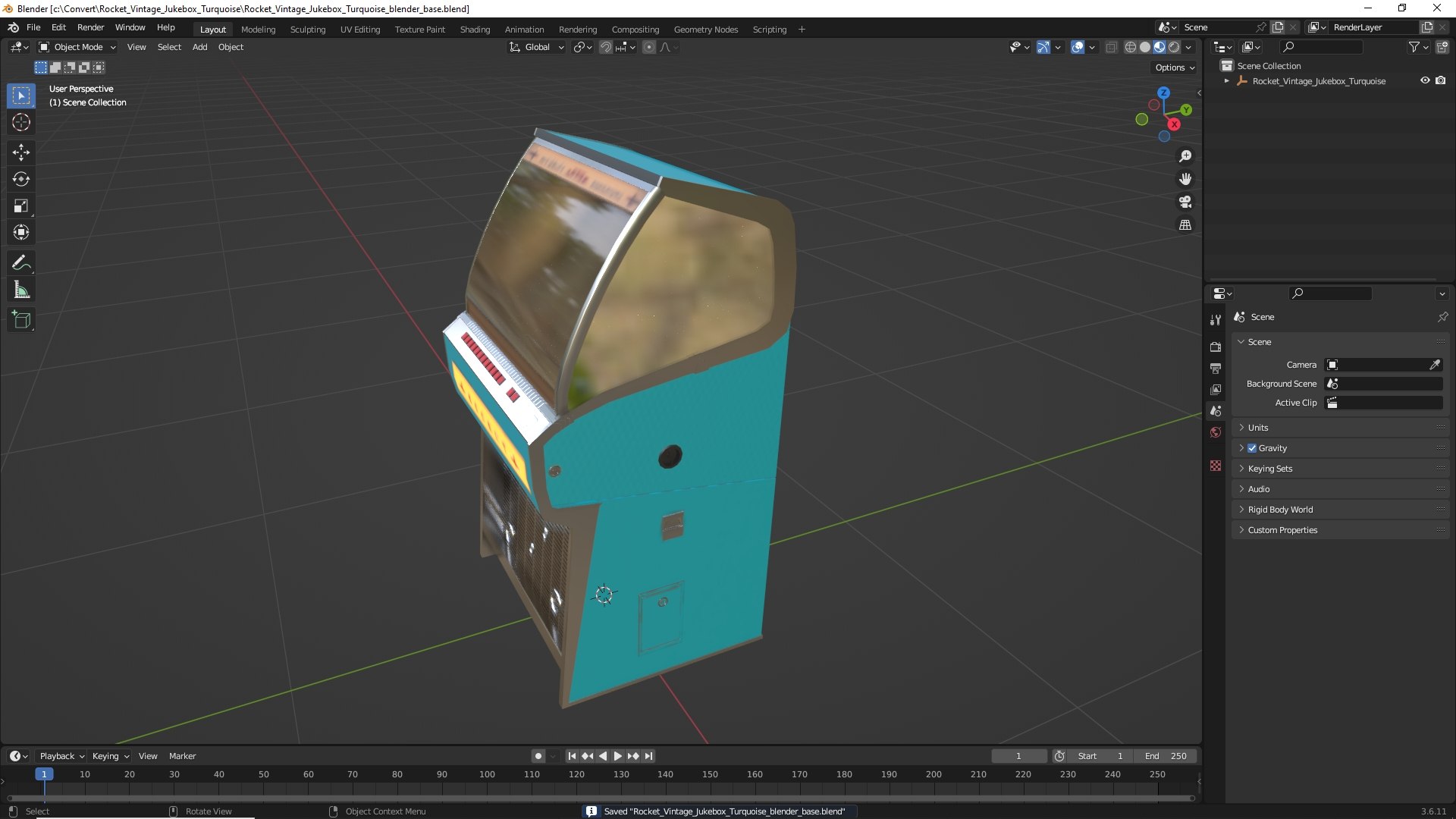Open World properties tab icon
This screenshot has width=1456, height=819.
click(1216, 432)
